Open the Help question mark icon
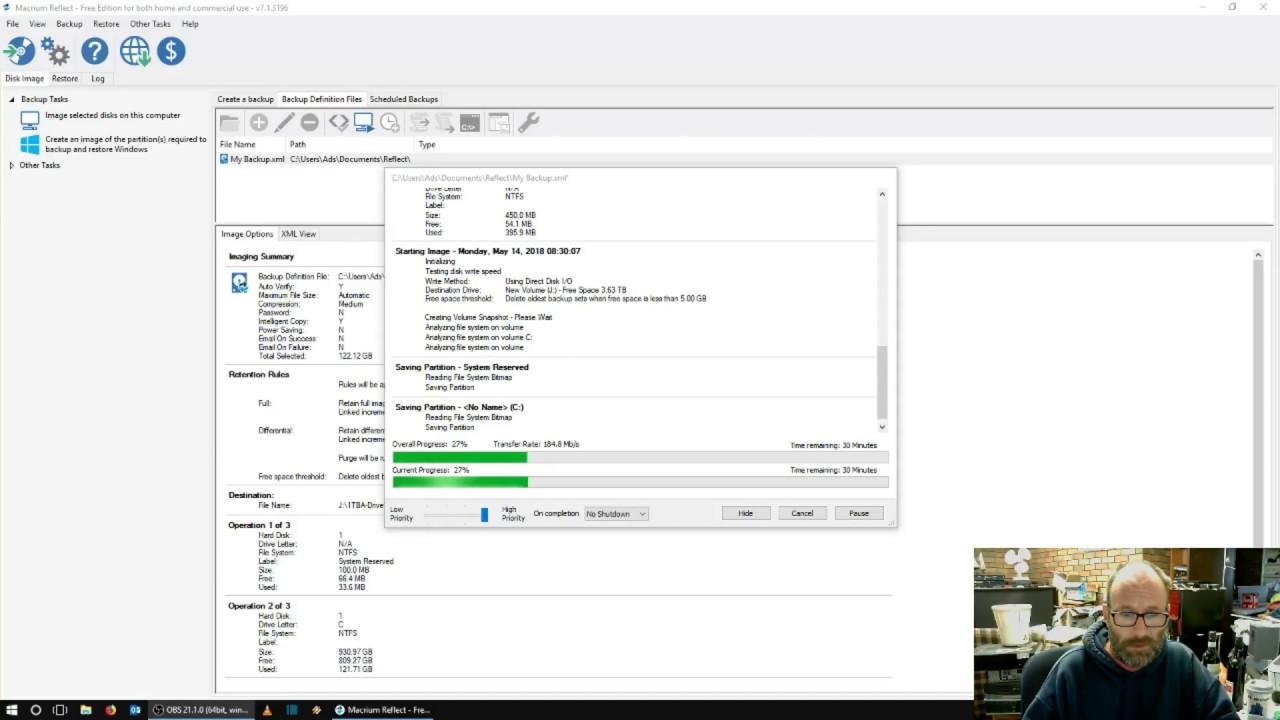This screenshot has height=720, width=1280. [95, 51]
